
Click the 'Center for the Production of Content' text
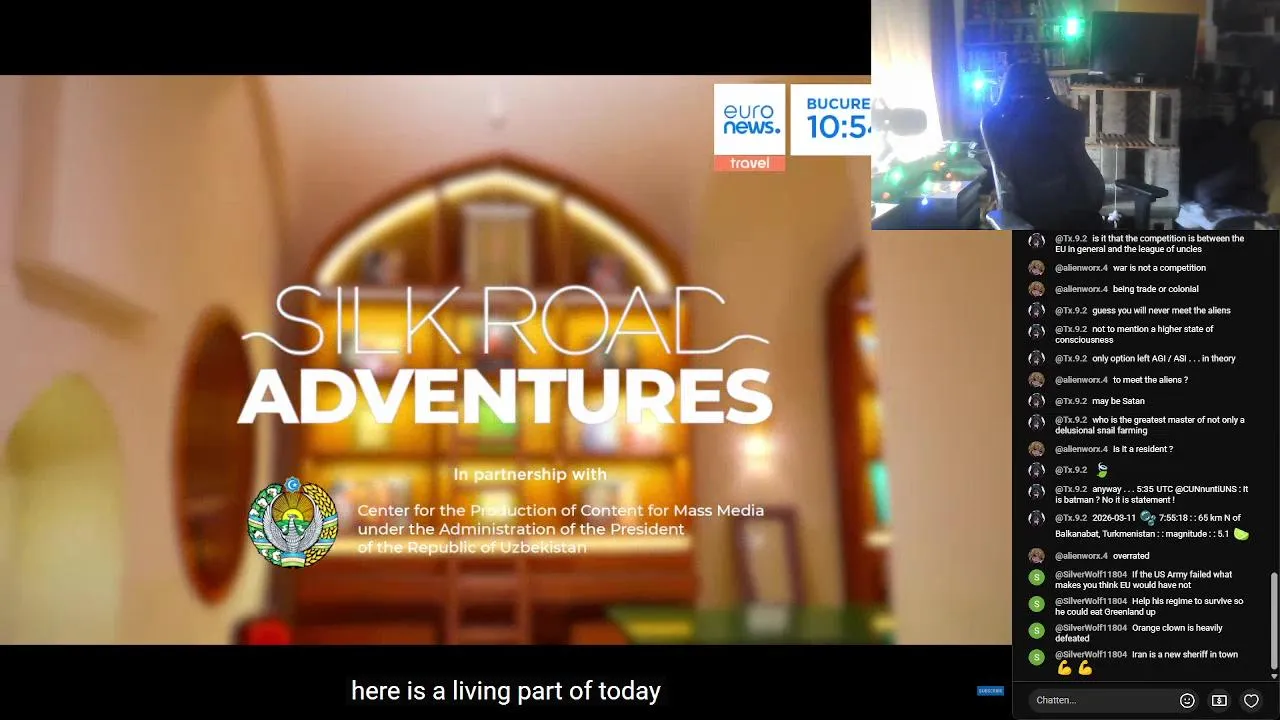pos(561,529)
